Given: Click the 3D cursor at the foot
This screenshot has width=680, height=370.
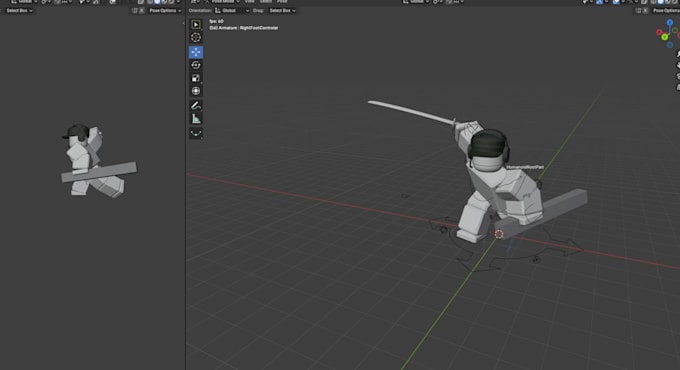Looking at the screenshot, I should point(499,234).
